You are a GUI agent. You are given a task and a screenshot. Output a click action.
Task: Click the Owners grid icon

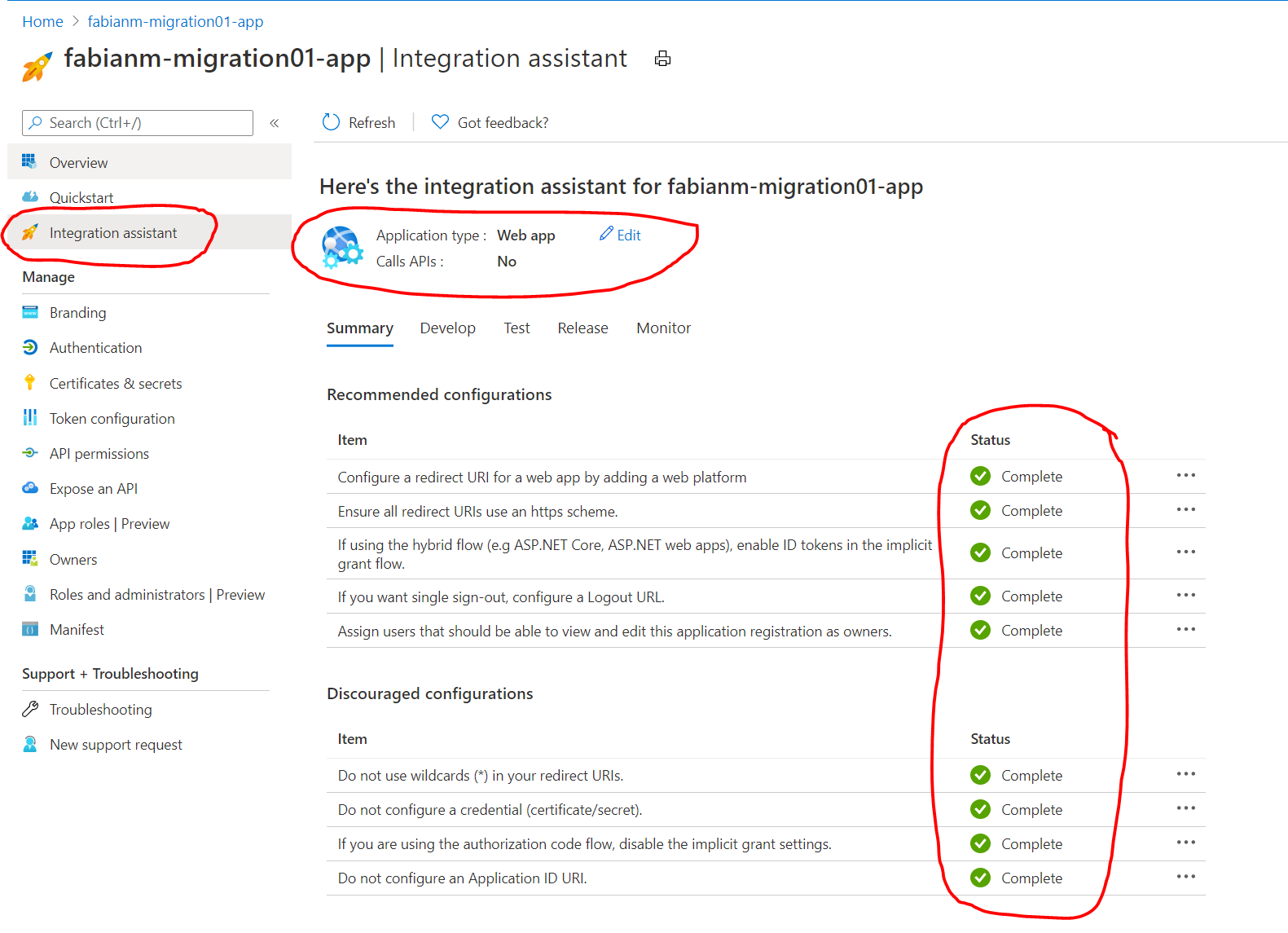click(30, 558)
